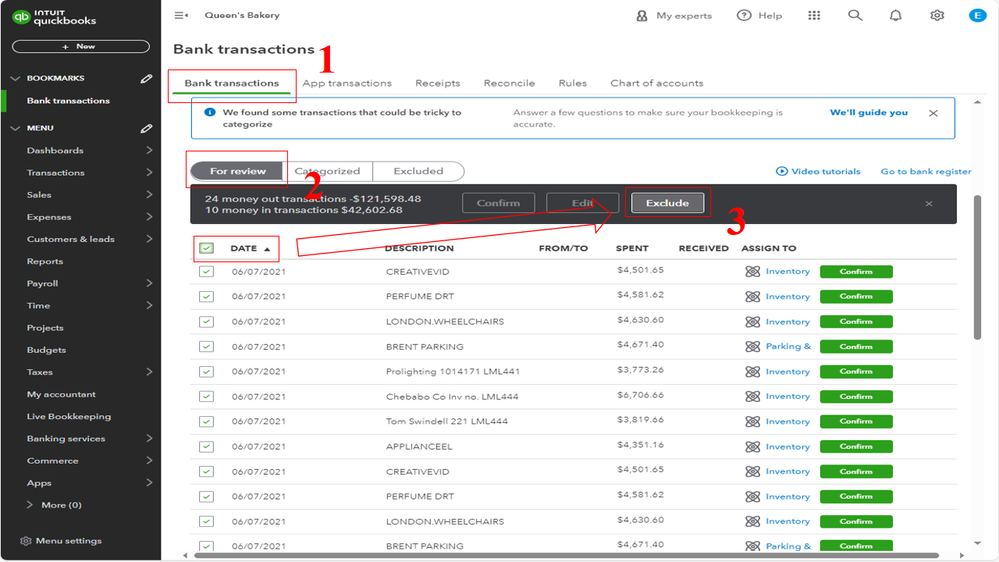This screenshot has height=562, width=999.
Task: Click the My experts person icon
Action: pyautogui.click(x=642, y=16)
